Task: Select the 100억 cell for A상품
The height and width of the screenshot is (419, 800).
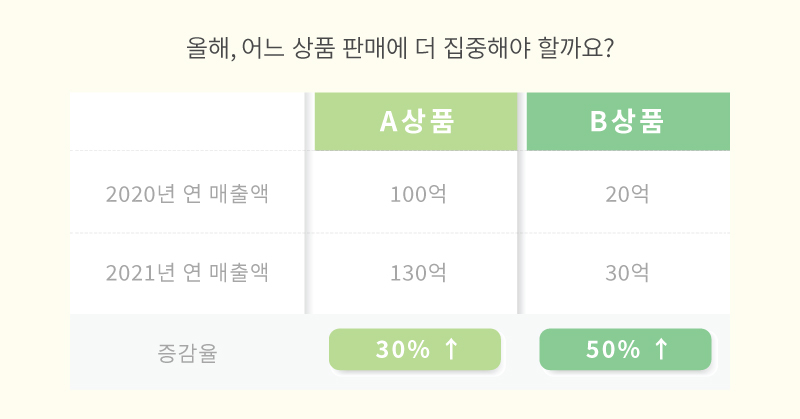Action: [418, 194]
